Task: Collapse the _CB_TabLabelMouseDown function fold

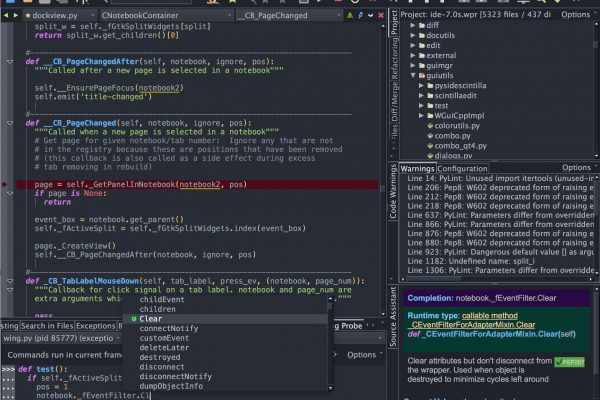Action: point(10,281)
